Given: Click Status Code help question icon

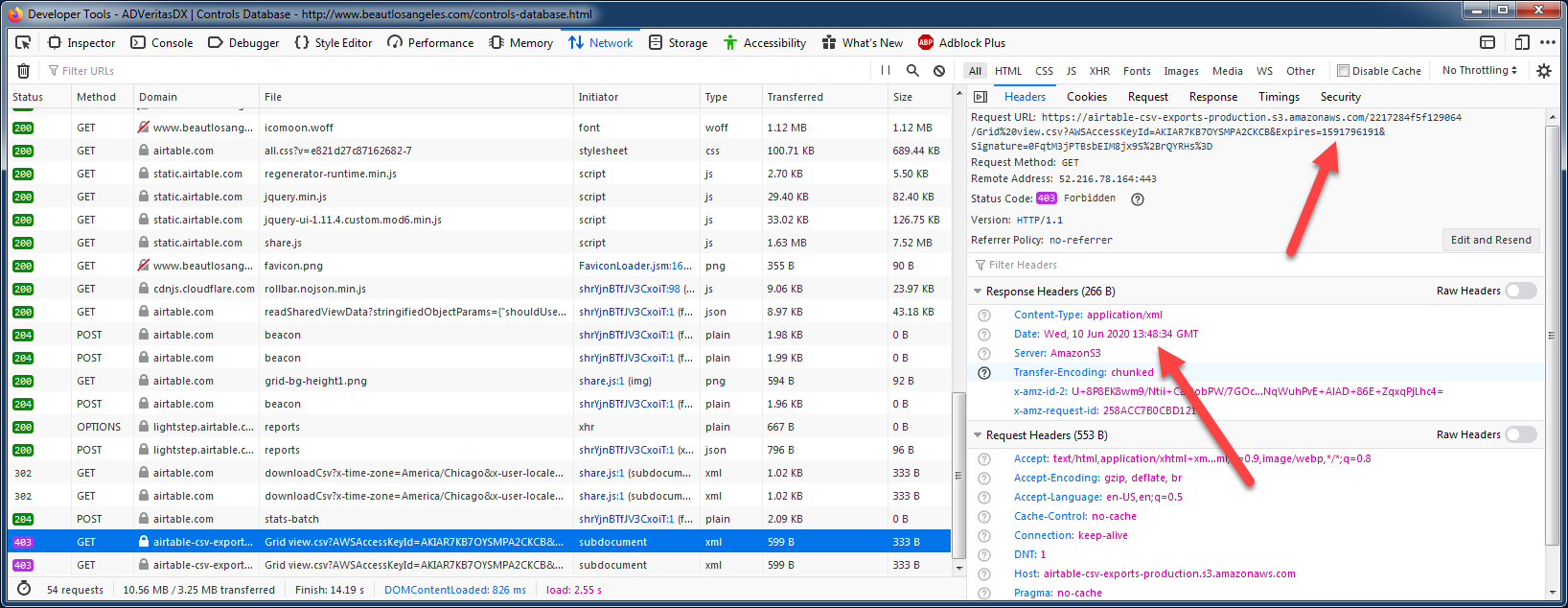Looking at the screenshot, I should pos(1138,199).
